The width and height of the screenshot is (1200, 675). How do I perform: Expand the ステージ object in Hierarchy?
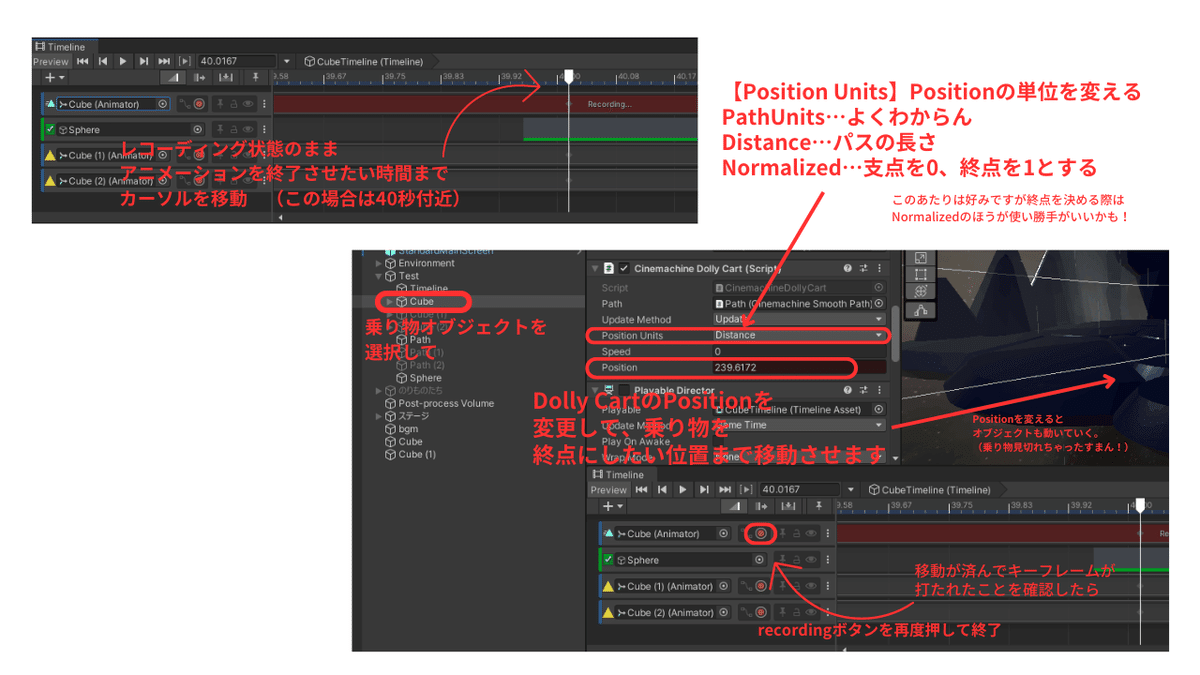tap(379, 416)
